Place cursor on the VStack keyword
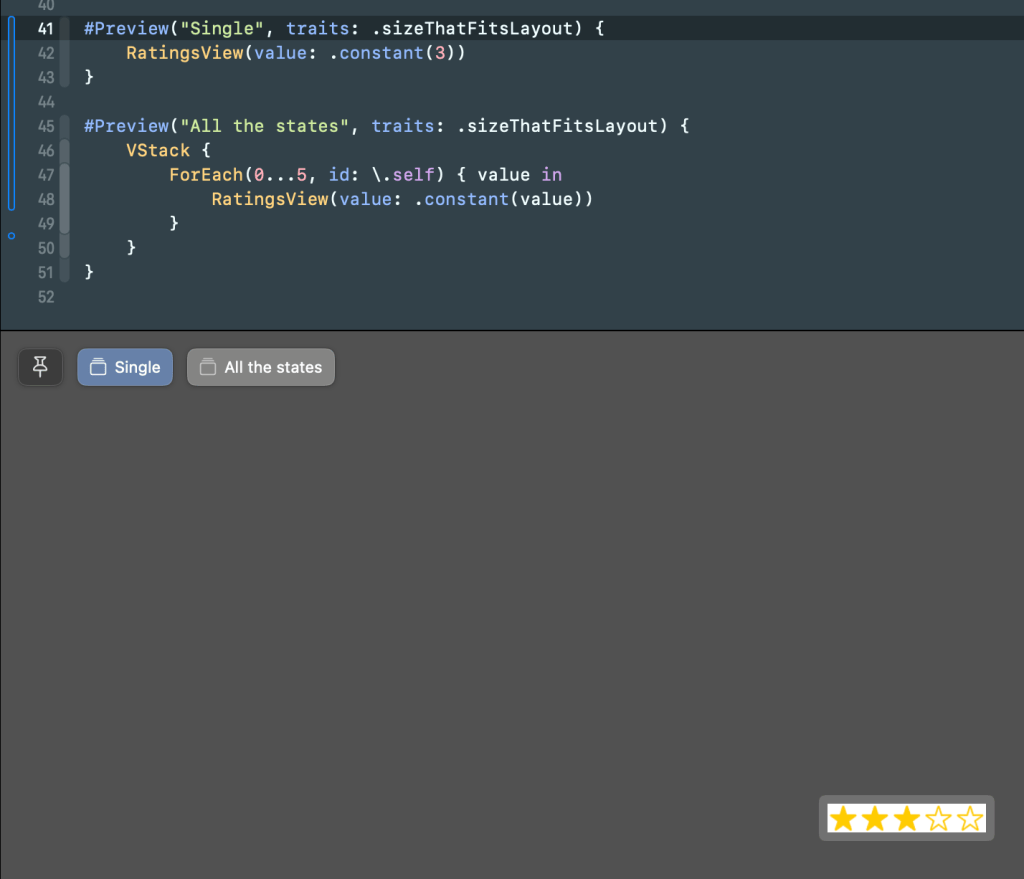 click(158, 150)
